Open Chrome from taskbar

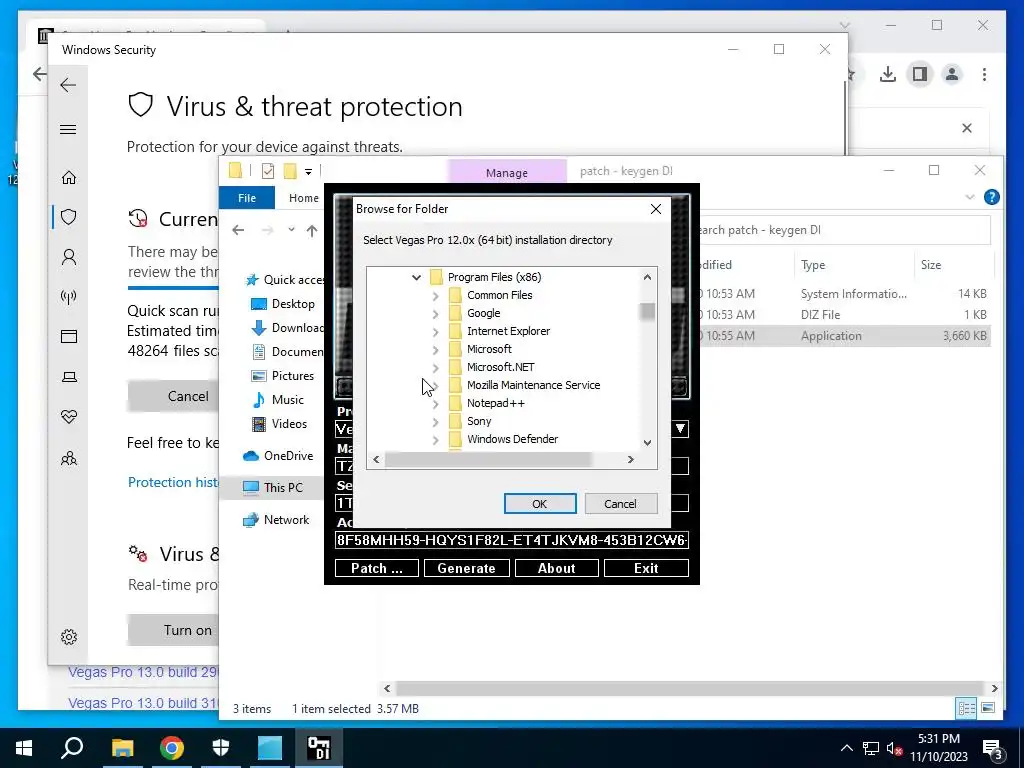click(x=172, y=748)
